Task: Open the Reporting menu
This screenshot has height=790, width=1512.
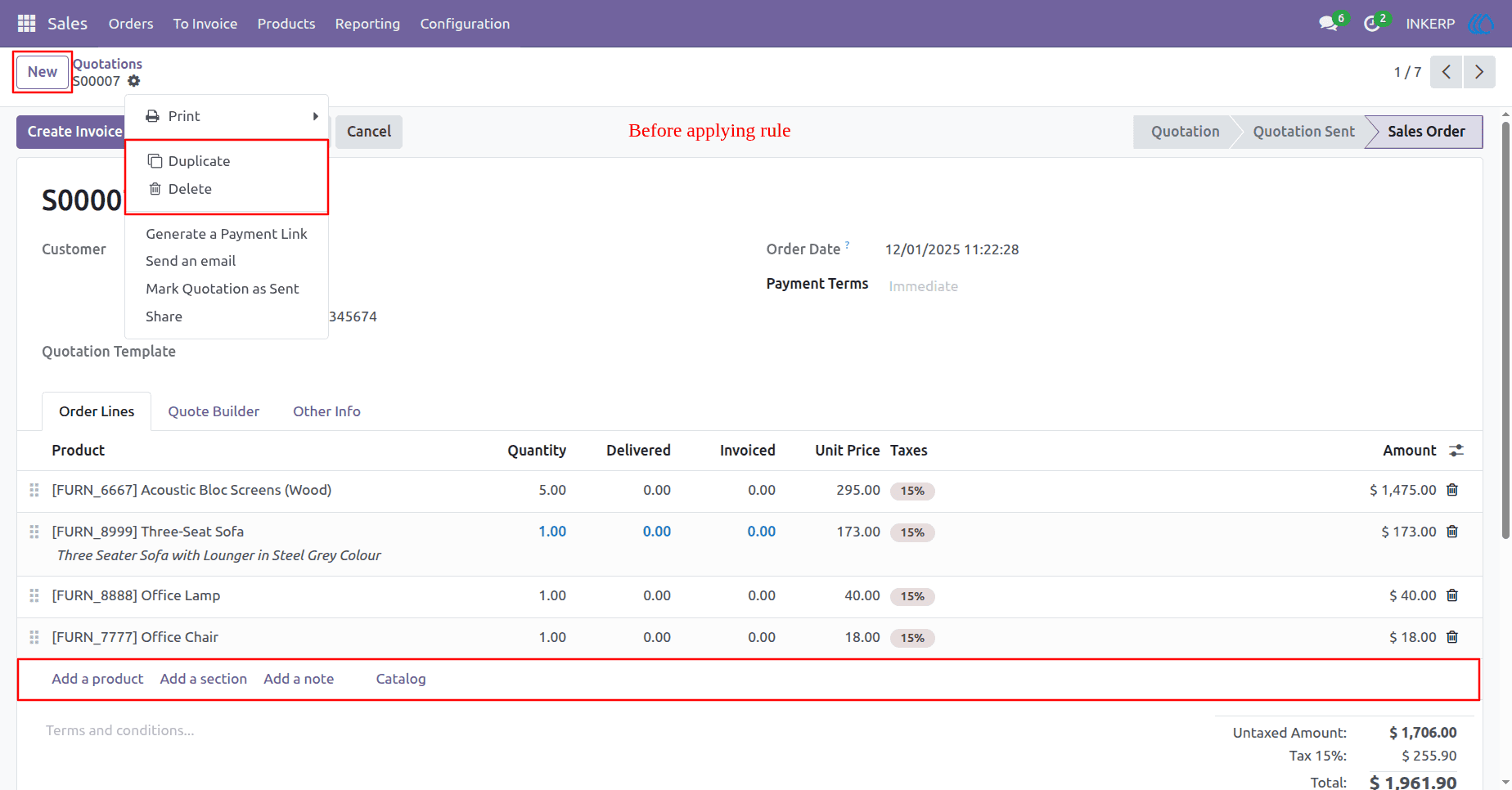Action: coord(367,24)
